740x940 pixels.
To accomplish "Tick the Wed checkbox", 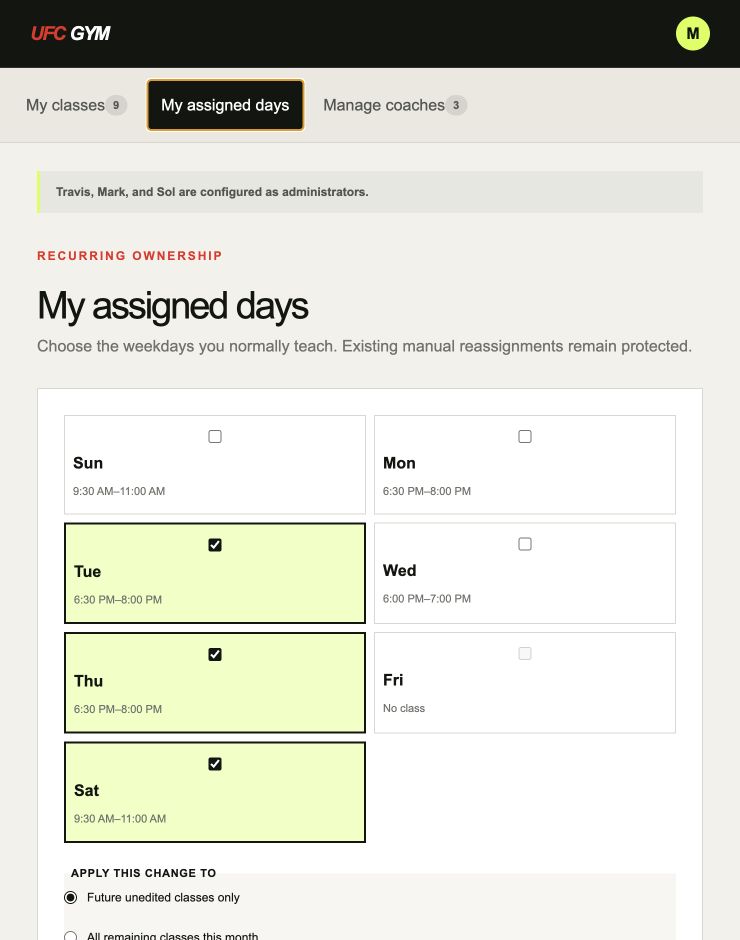I will pos(525,544).
